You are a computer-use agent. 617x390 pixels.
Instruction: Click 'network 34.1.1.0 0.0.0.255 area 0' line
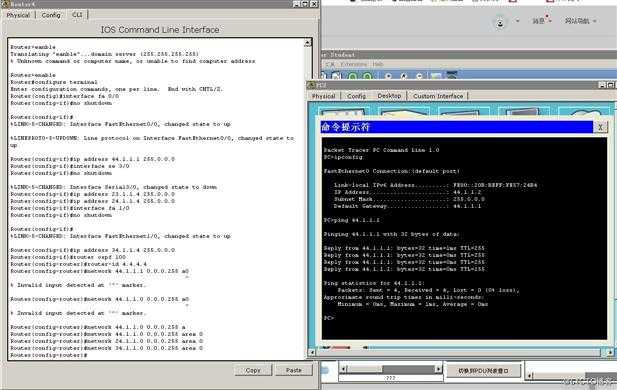coord(107,348)
